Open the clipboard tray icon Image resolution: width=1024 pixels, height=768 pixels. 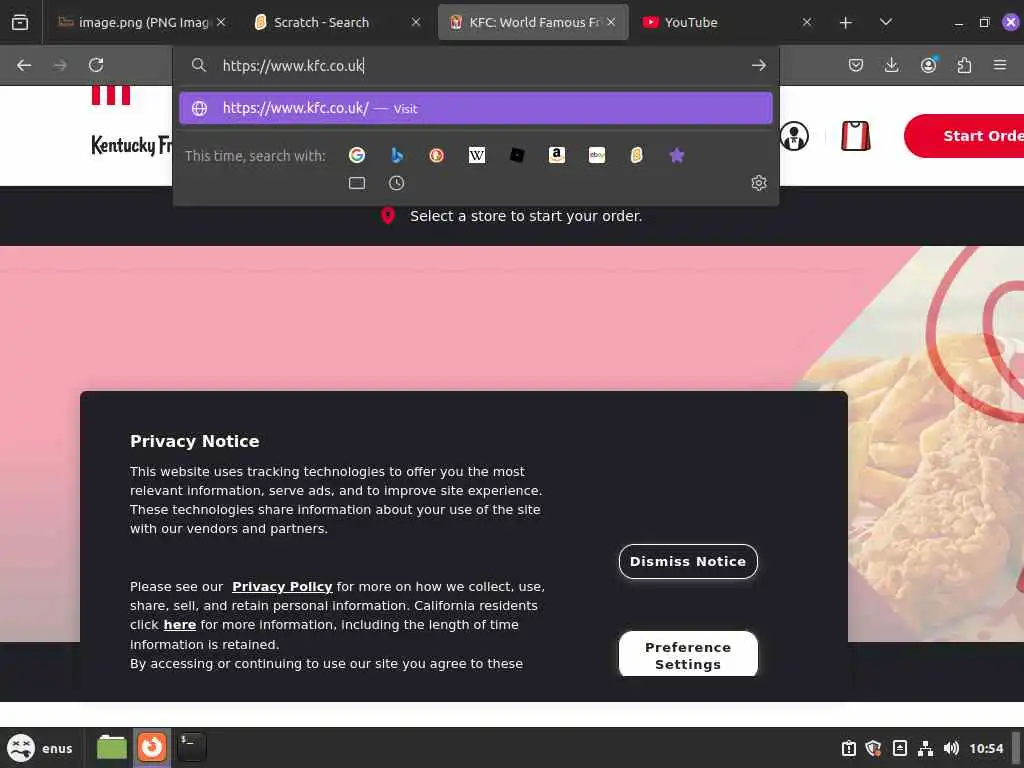point(848,748)
